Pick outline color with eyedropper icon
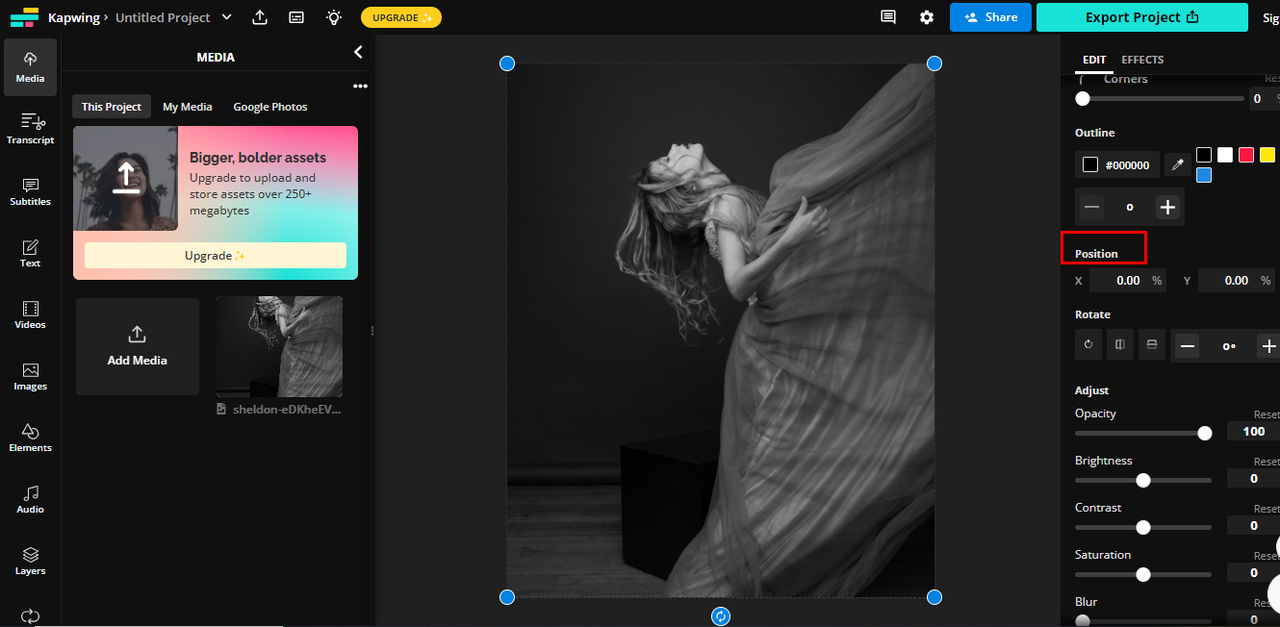The height and width of the screenshot is (627, 1280). (x=1178, y=165)
